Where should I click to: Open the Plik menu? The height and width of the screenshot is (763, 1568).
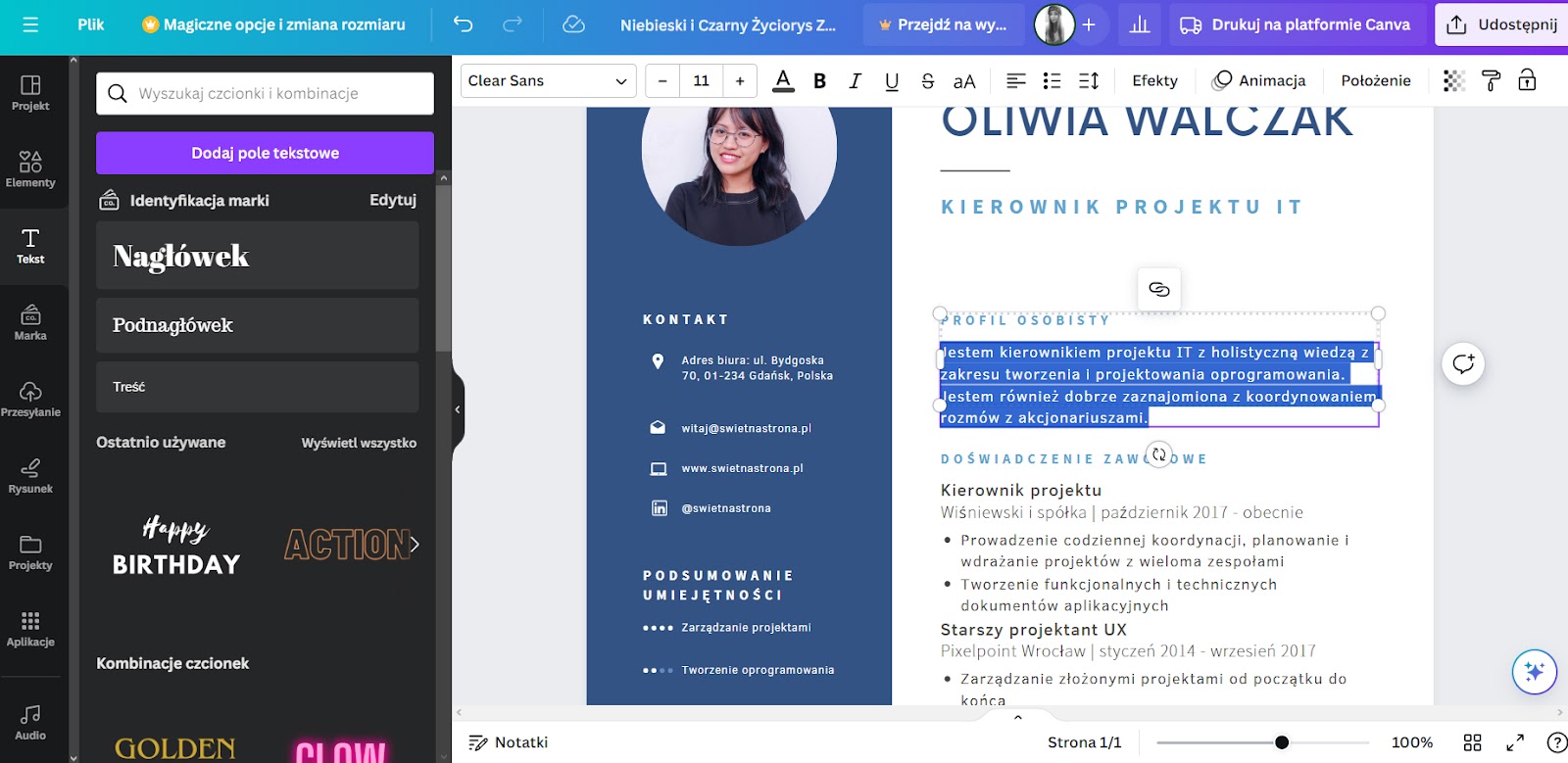click(91, 24)
